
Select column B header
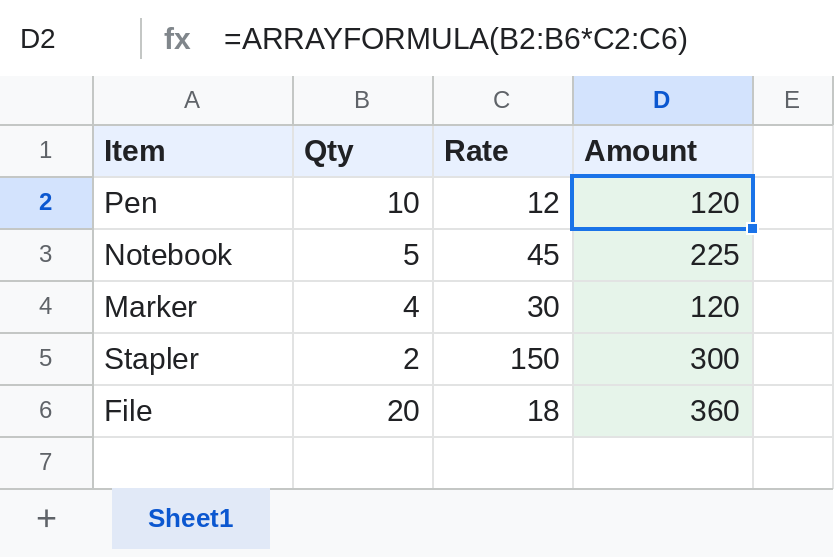(363, 100)
